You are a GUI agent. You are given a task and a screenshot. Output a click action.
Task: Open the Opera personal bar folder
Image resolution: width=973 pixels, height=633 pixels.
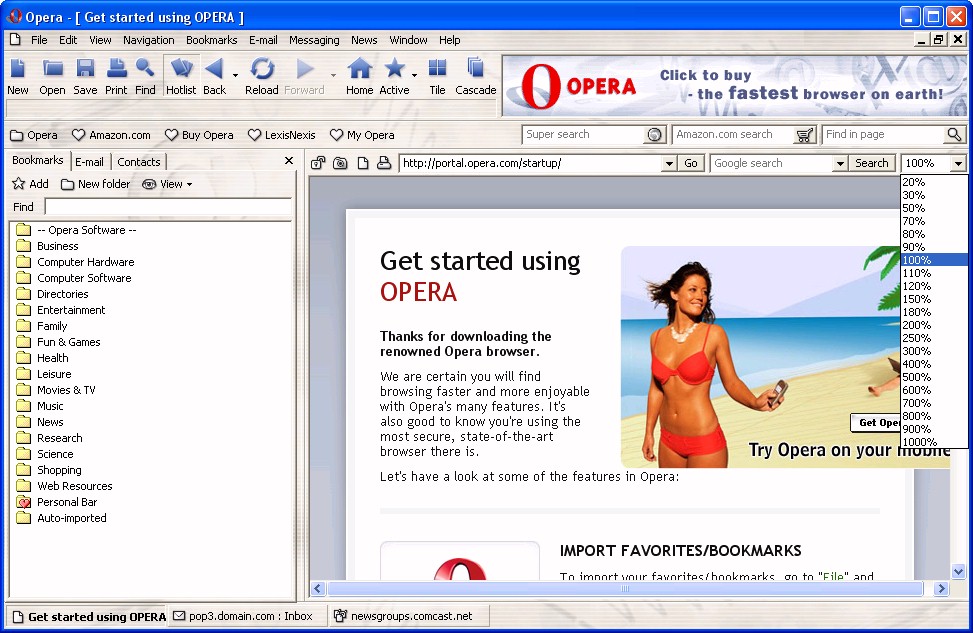[x=34, y=135]
